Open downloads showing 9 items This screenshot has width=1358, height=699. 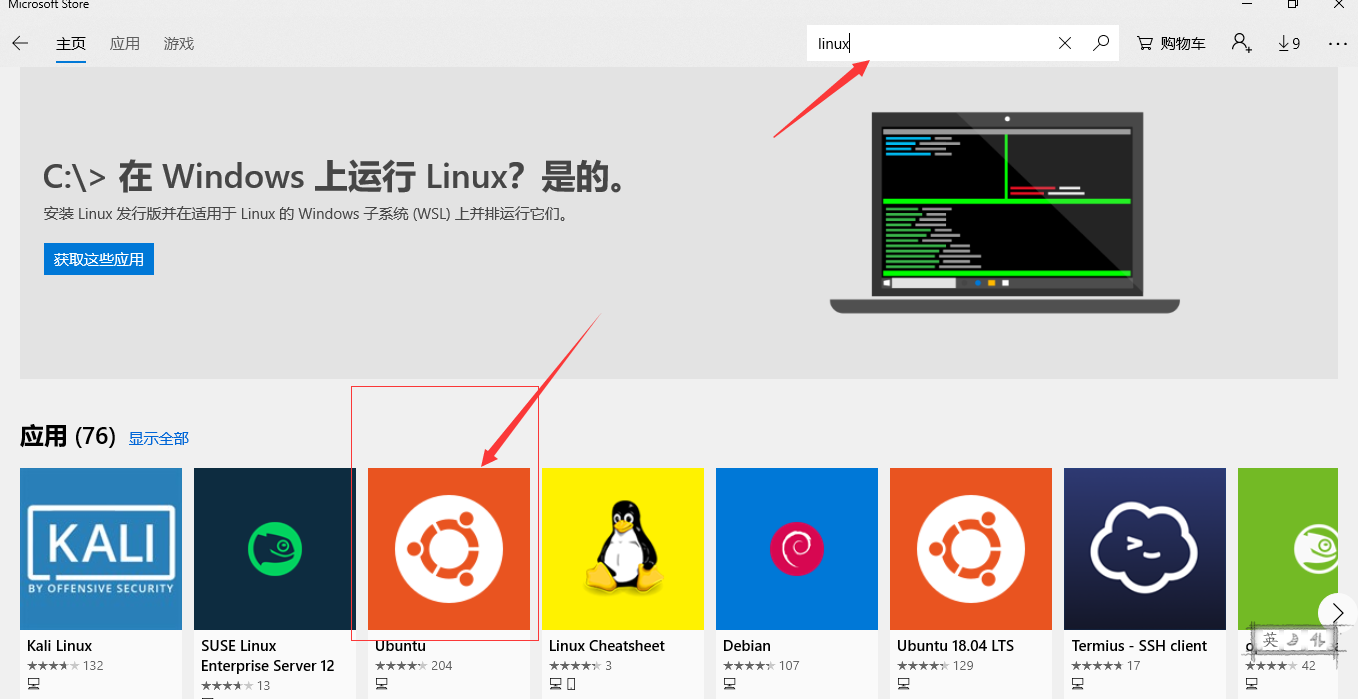pyautogui.click(x=1287, y=42)
